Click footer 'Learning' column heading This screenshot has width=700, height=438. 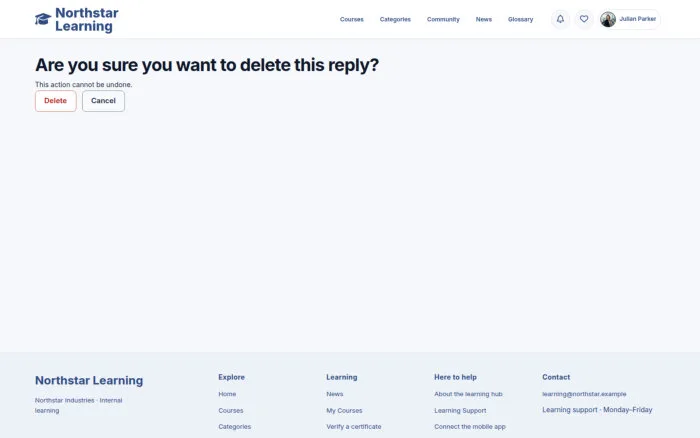(342, 377)
